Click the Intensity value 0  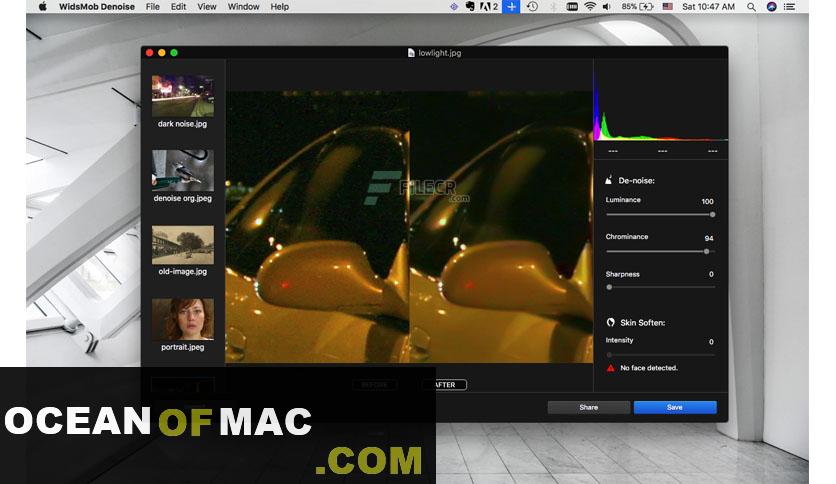tap(711, 342)
